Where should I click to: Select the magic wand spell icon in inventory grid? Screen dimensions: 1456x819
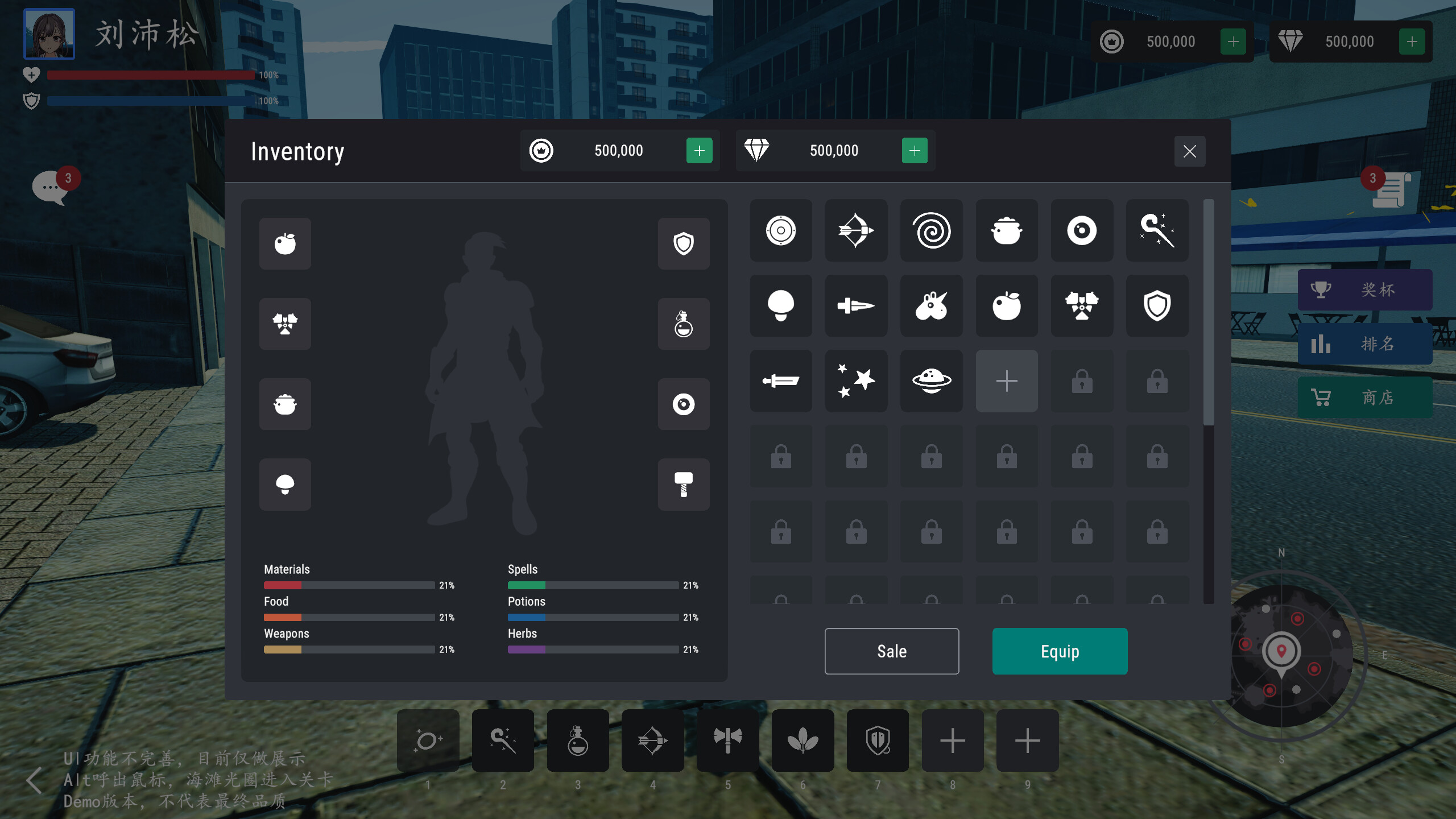[x=1157, y=231]
